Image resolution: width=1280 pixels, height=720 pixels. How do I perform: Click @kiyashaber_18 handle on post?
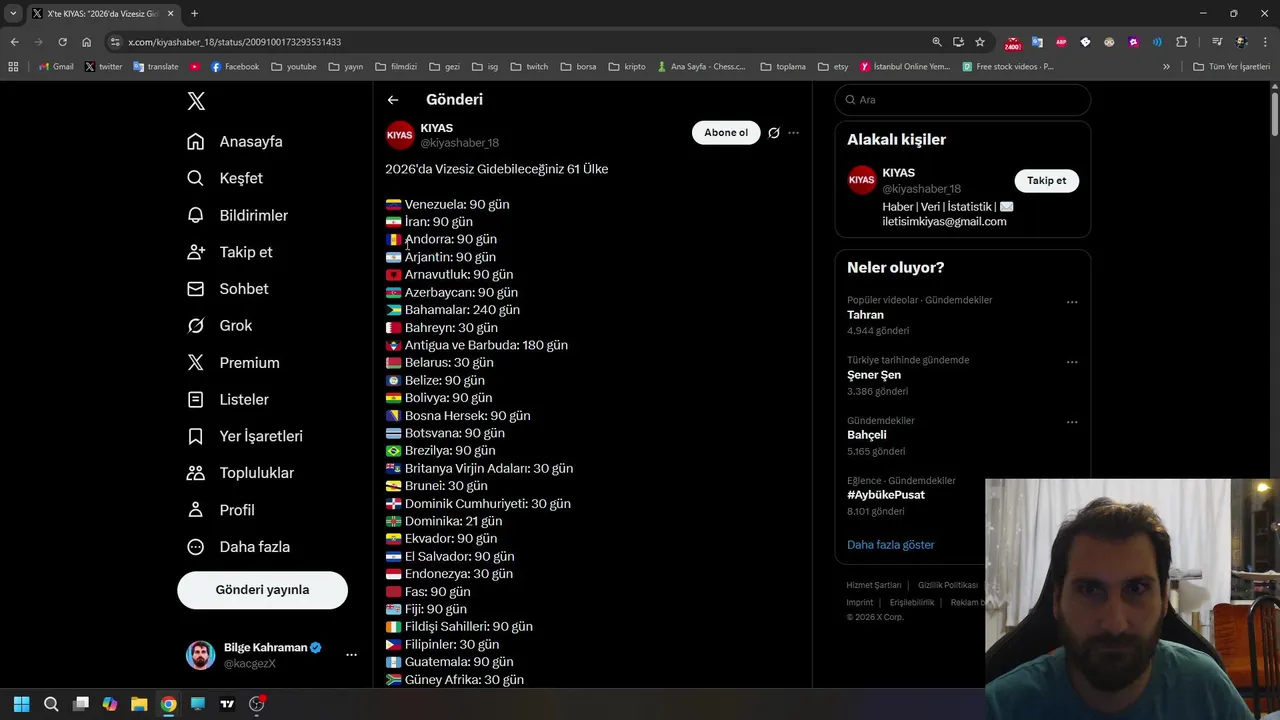(460, 143)
